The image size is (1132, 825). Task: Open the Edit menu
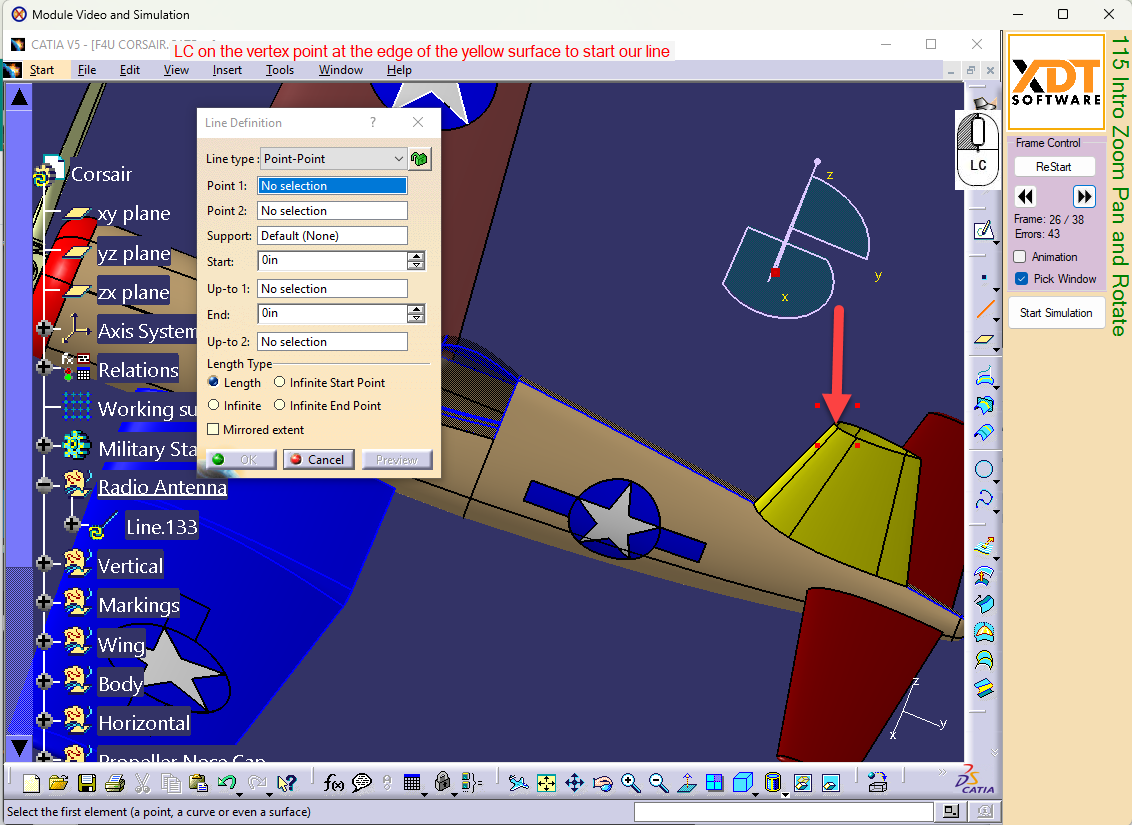tap(130, 70)
